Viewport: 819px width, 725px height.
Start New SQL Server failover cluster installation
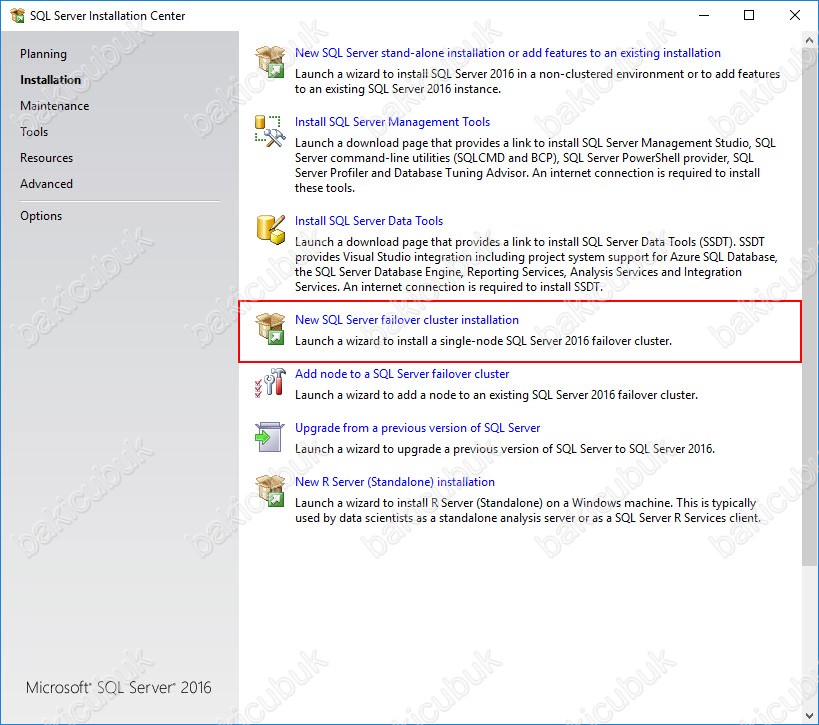[x=407, y=320]
